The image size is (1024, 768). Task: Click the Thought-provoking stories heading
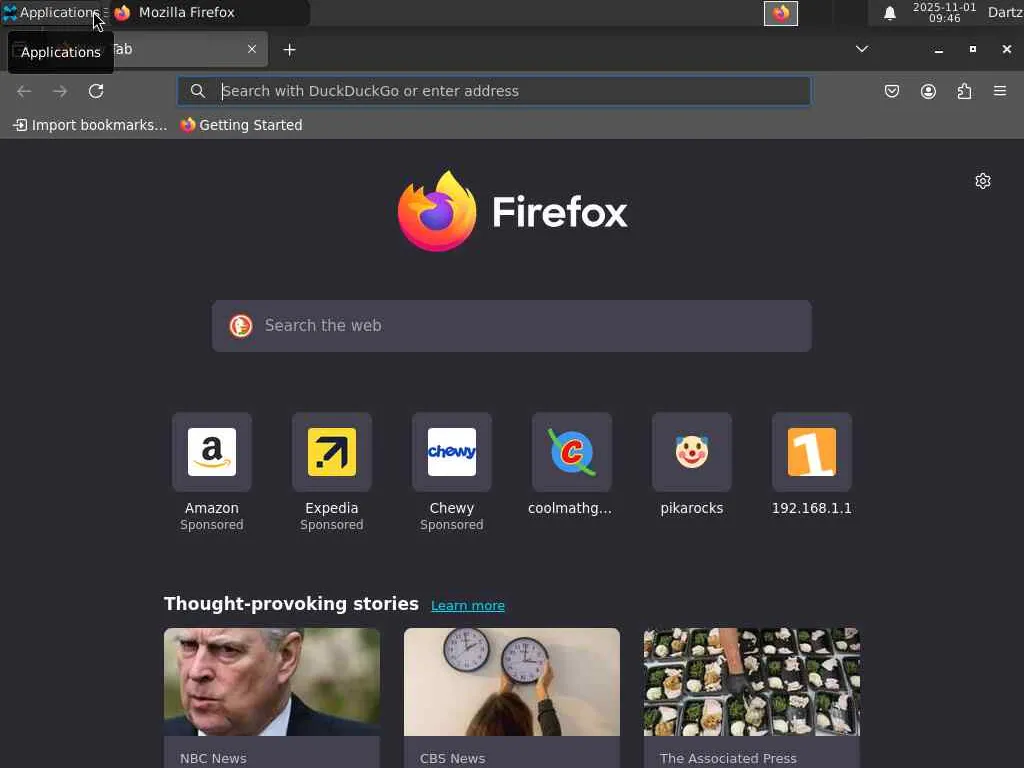pos(291,603)
